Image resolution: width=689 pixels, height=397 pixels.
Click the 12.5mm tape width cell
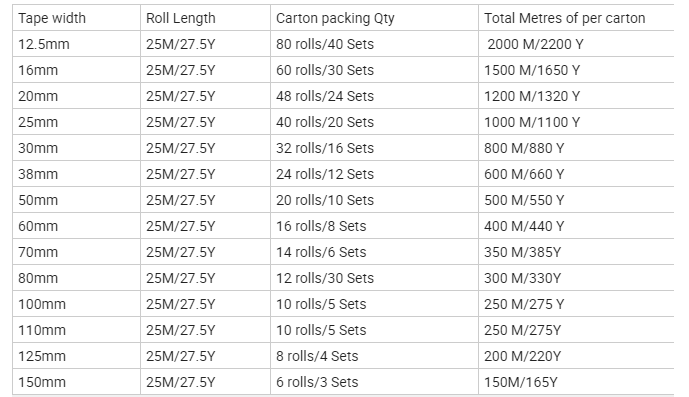[76, 44]
